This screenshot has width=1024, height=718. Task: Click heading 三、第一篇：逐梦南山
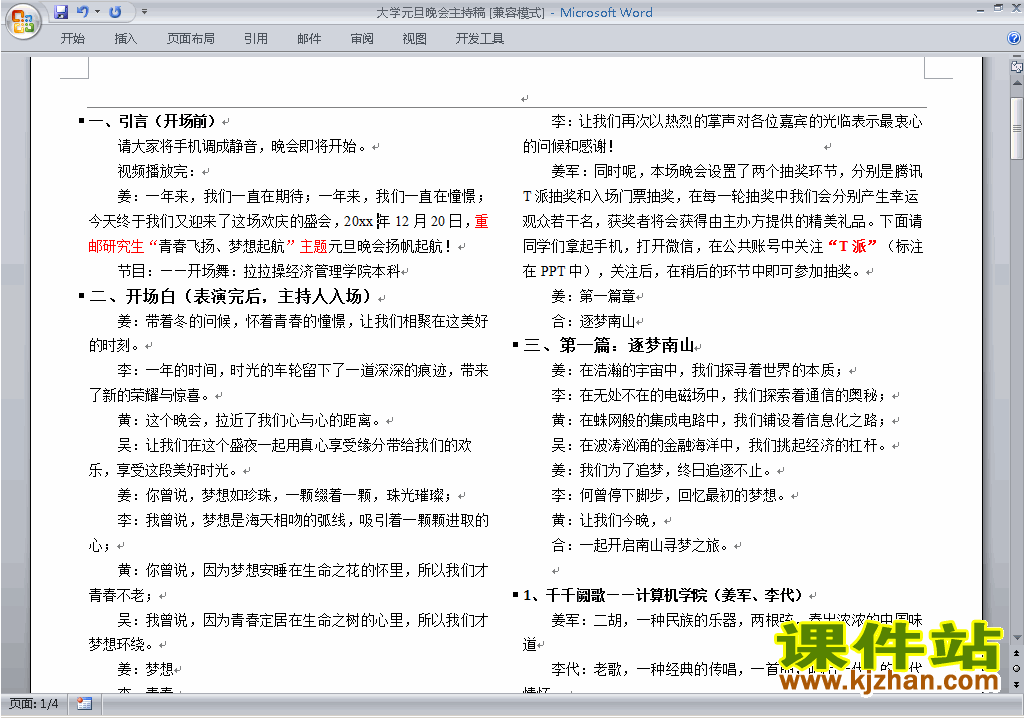(x=609, y=345)
